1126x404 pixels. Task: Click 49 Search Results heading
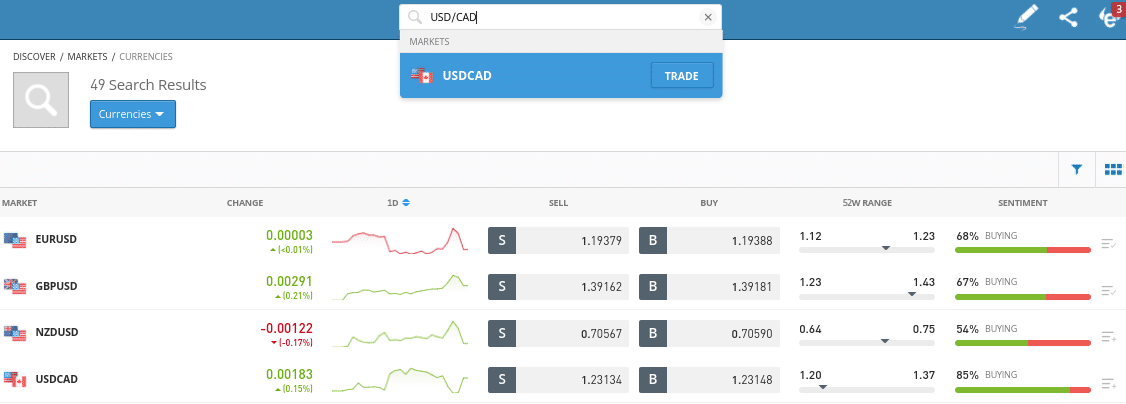(x=148, y=85)
